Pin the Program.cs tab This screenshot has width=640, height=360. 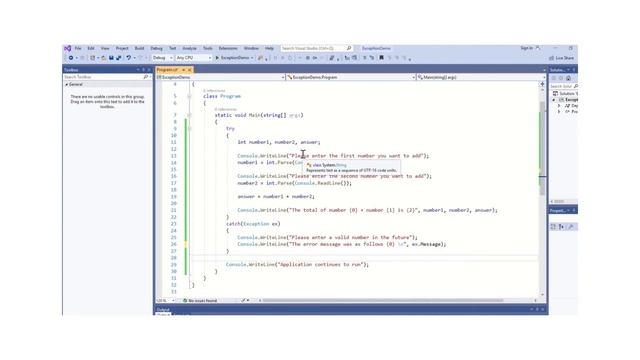[184, 70]
